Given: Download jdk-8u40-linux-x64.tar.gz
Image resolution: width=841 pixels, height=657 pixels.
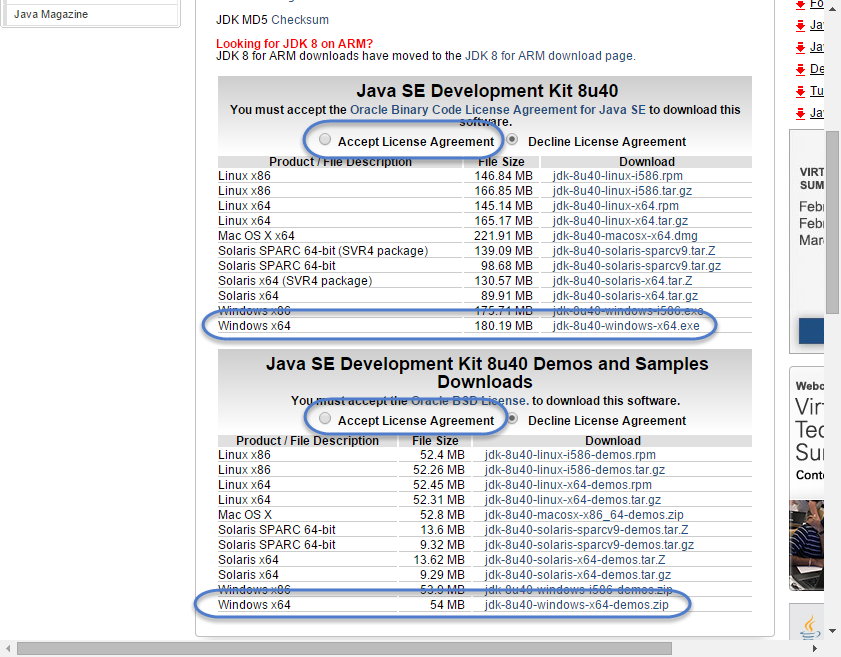Looking at the screenshot, I should (x=620, y=221).
